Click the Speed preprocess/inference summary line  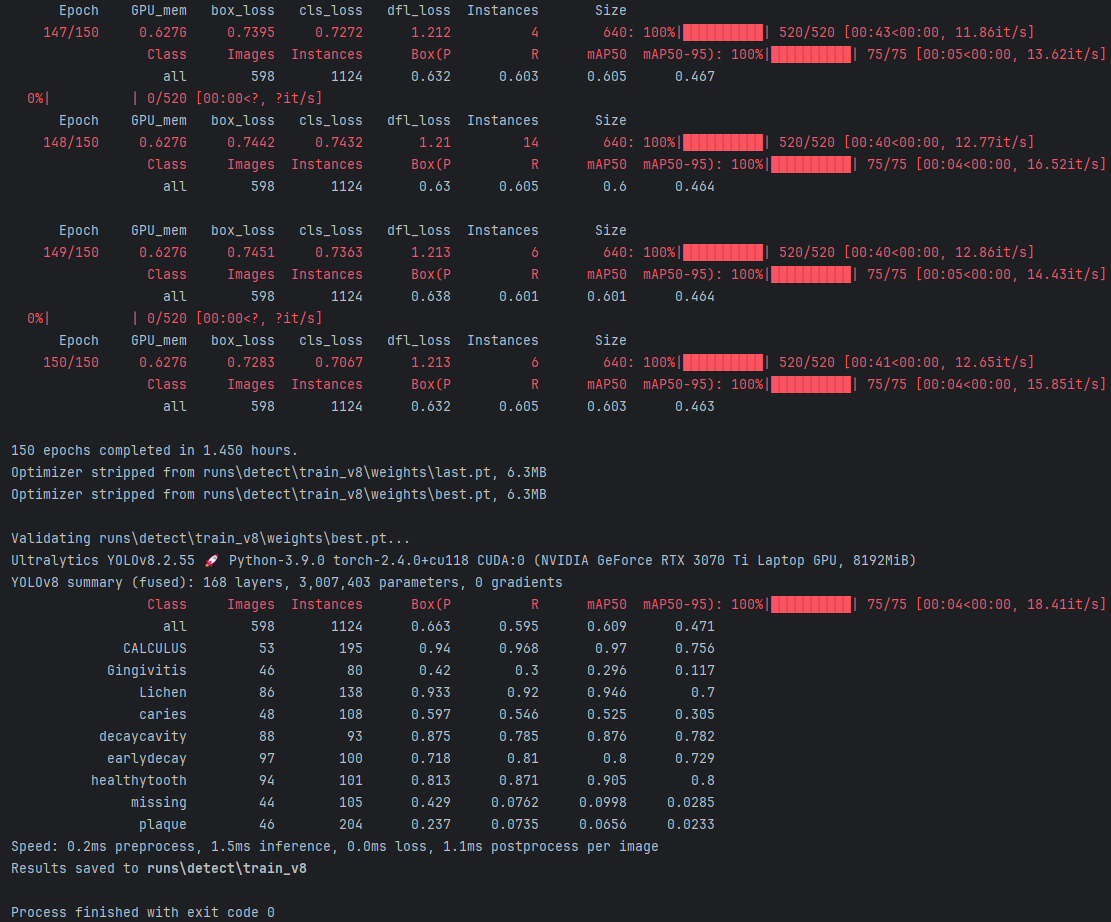click(334, 846)
